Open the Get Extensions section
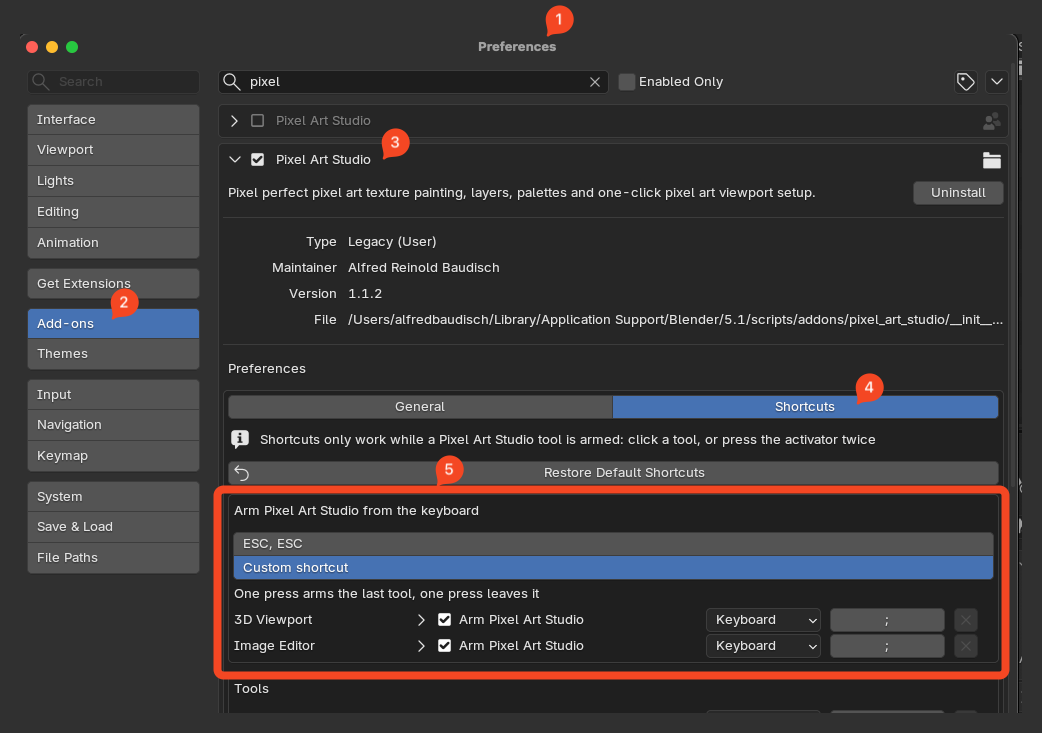Screen dimensions: 1042x733 point(114,284)
